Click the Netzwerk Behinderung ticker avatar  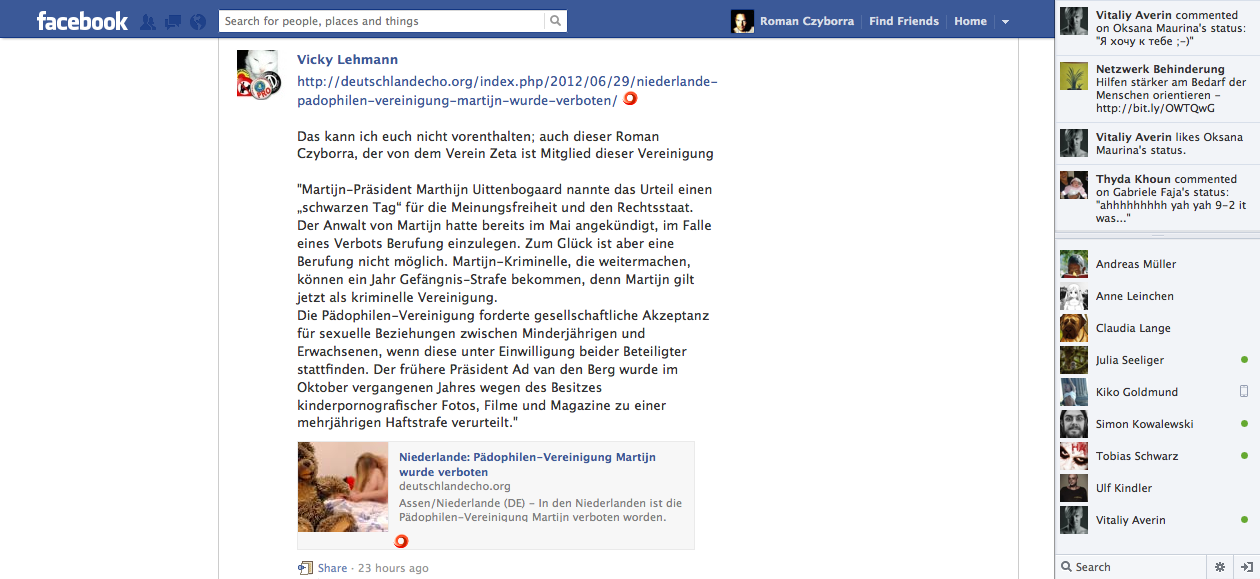coord(1074,76)
